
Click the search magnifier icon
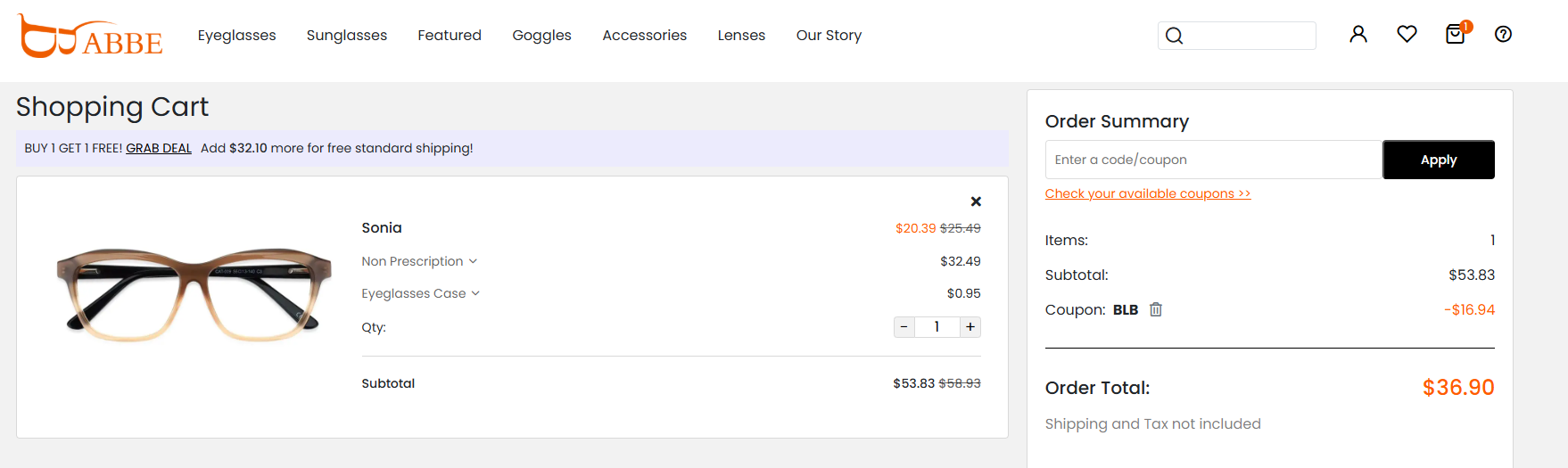coord(1174,36)
